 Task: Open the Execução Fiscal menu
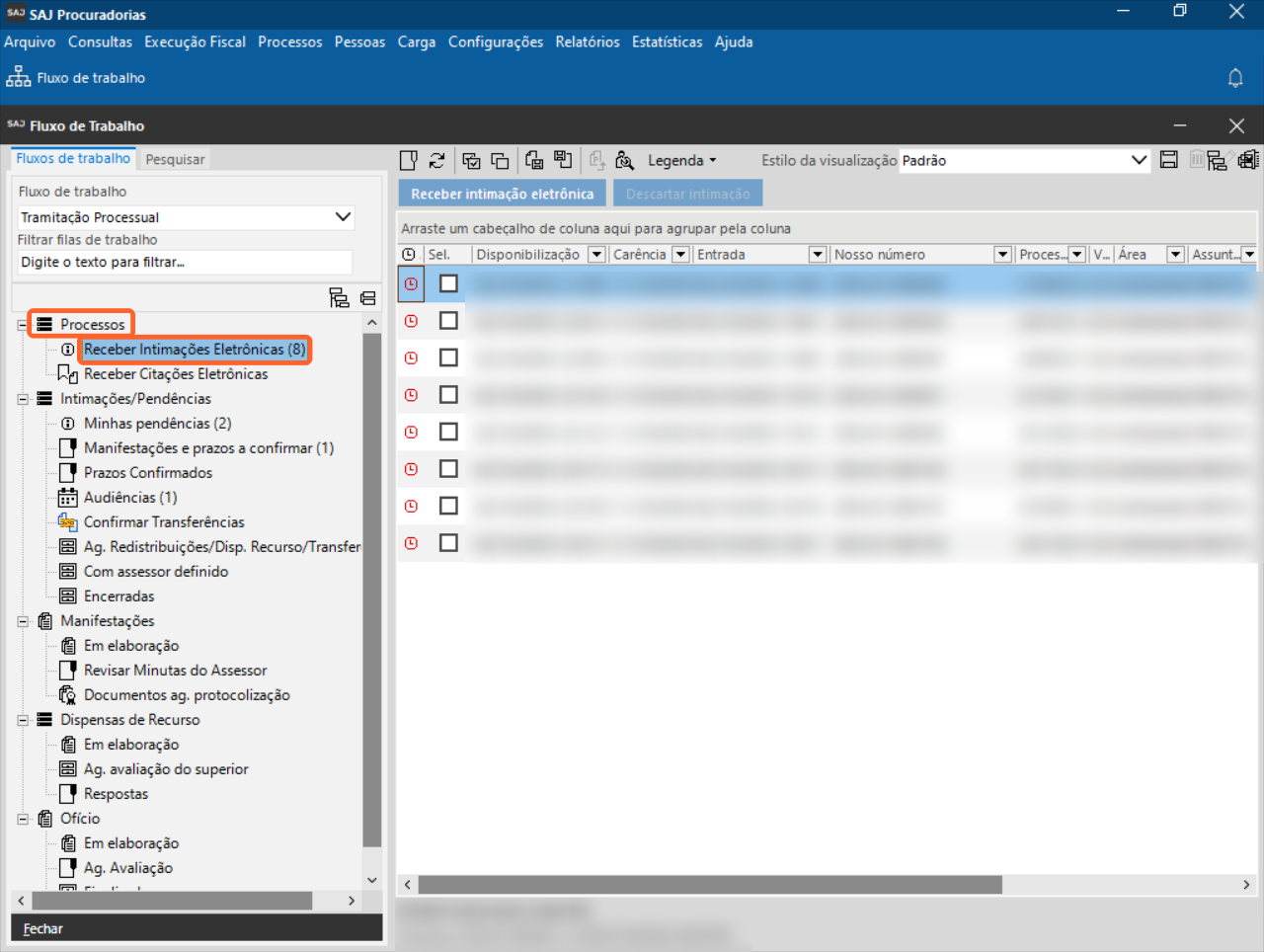coord(195,41)
